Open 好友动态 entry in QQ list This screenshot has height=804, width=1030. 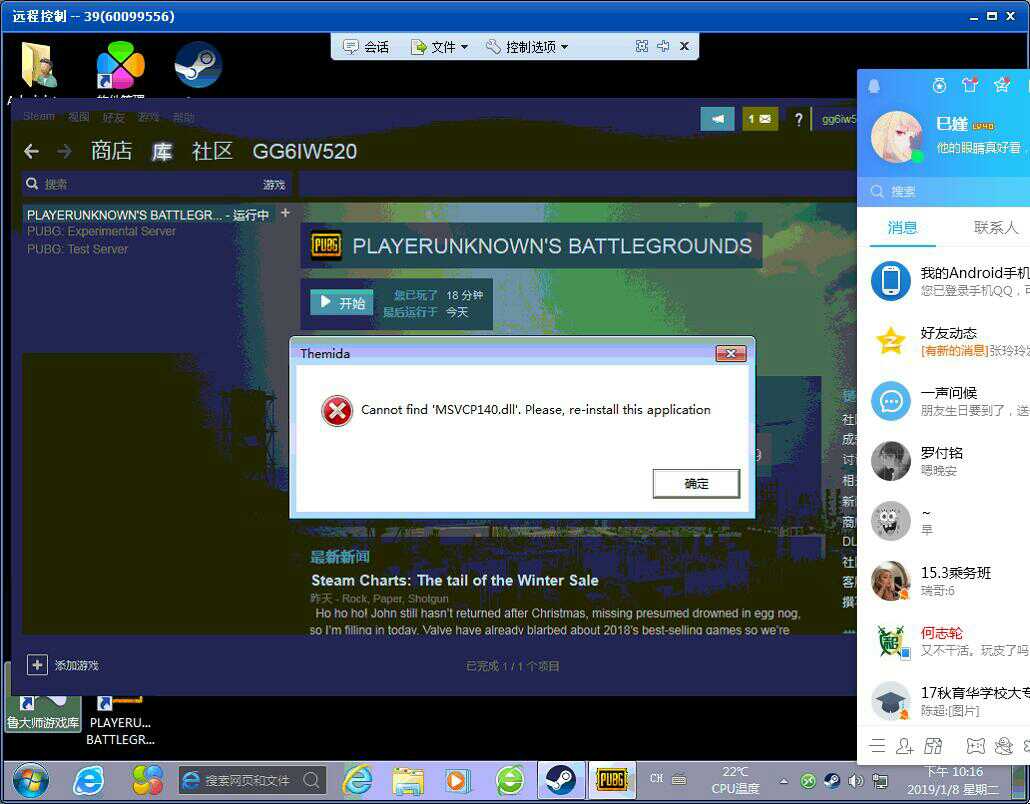(x=943, y=341)
